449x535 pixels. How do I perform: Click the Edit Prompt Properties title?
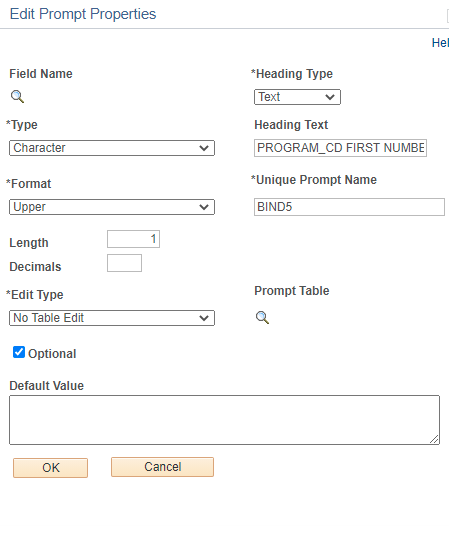[x=83, y=14]
